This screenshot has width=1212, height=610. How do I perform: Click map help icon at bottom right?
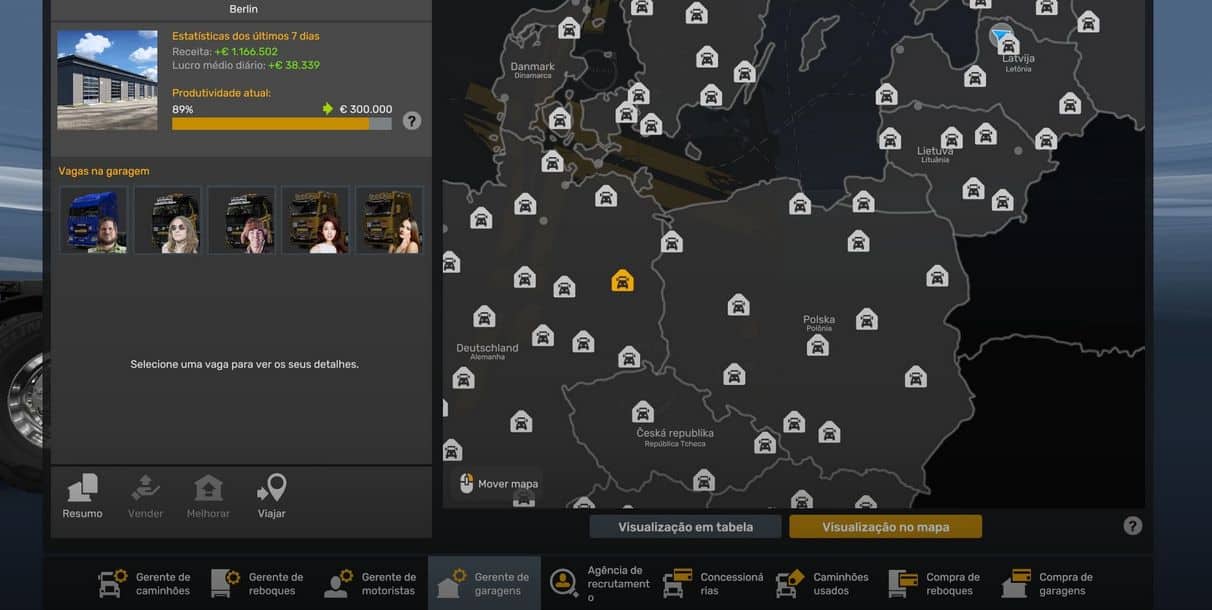[x=1132, y=526]
